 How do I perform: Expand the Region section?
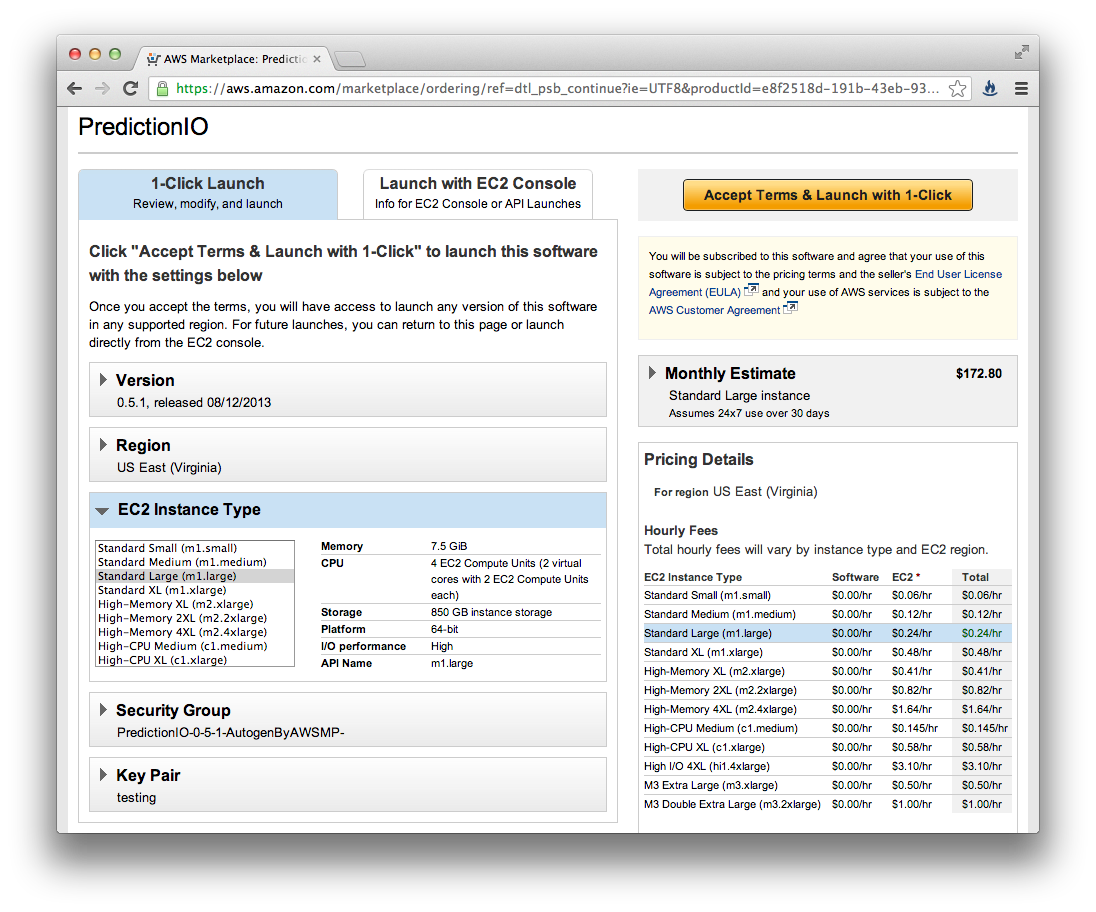click(103, 444)
